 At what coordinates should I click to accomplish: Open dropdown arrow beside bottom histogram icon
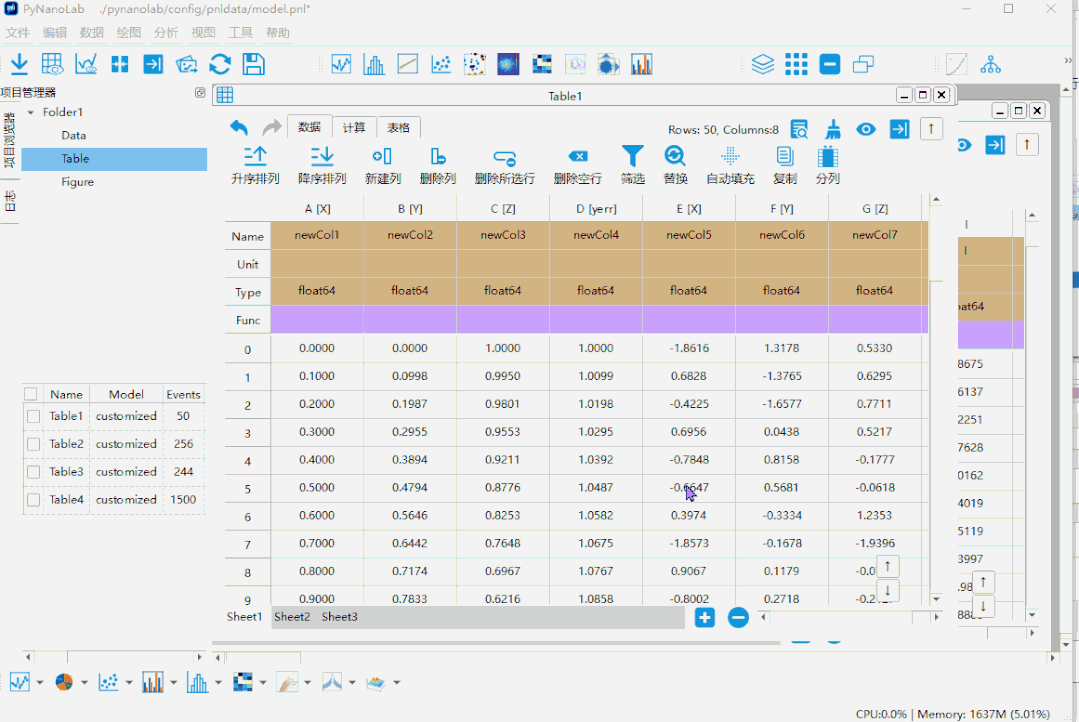pos(218,683)
